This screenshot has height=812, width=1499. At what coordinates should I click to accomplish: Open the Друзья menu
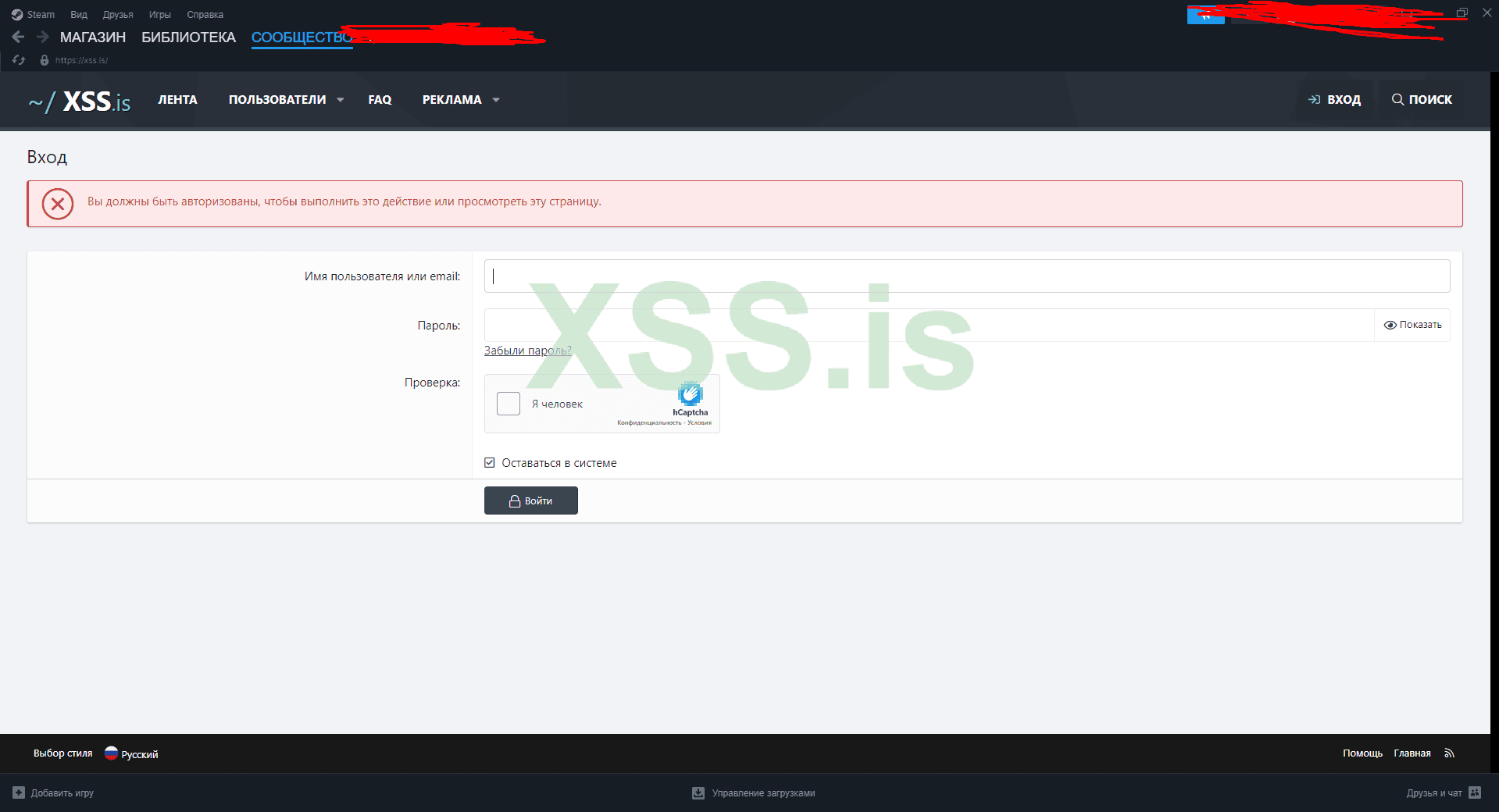(118, 15)
